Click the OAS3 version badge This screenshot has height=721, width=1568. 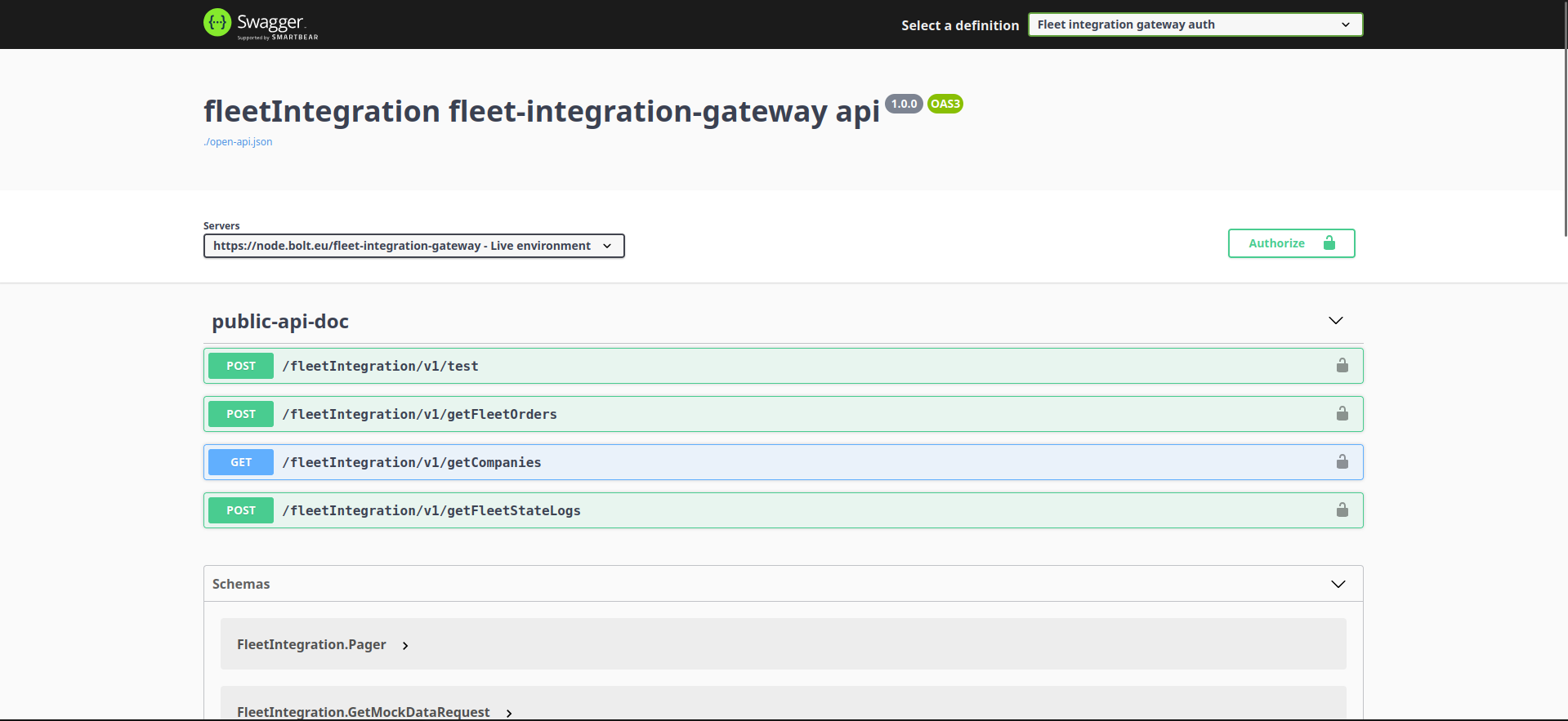pos(945,104)
